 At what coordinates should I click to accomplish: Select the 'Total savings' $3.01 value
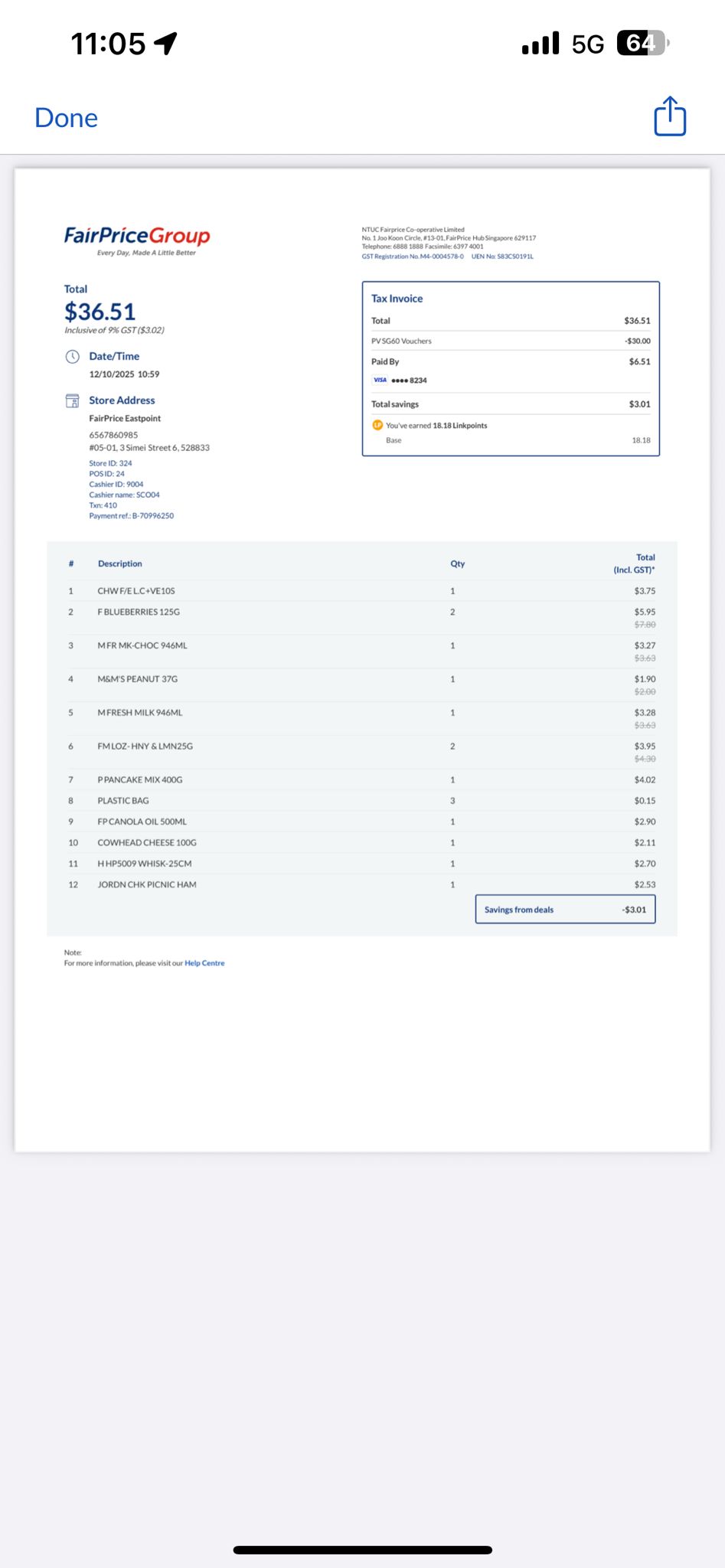[x=639, y=404]
